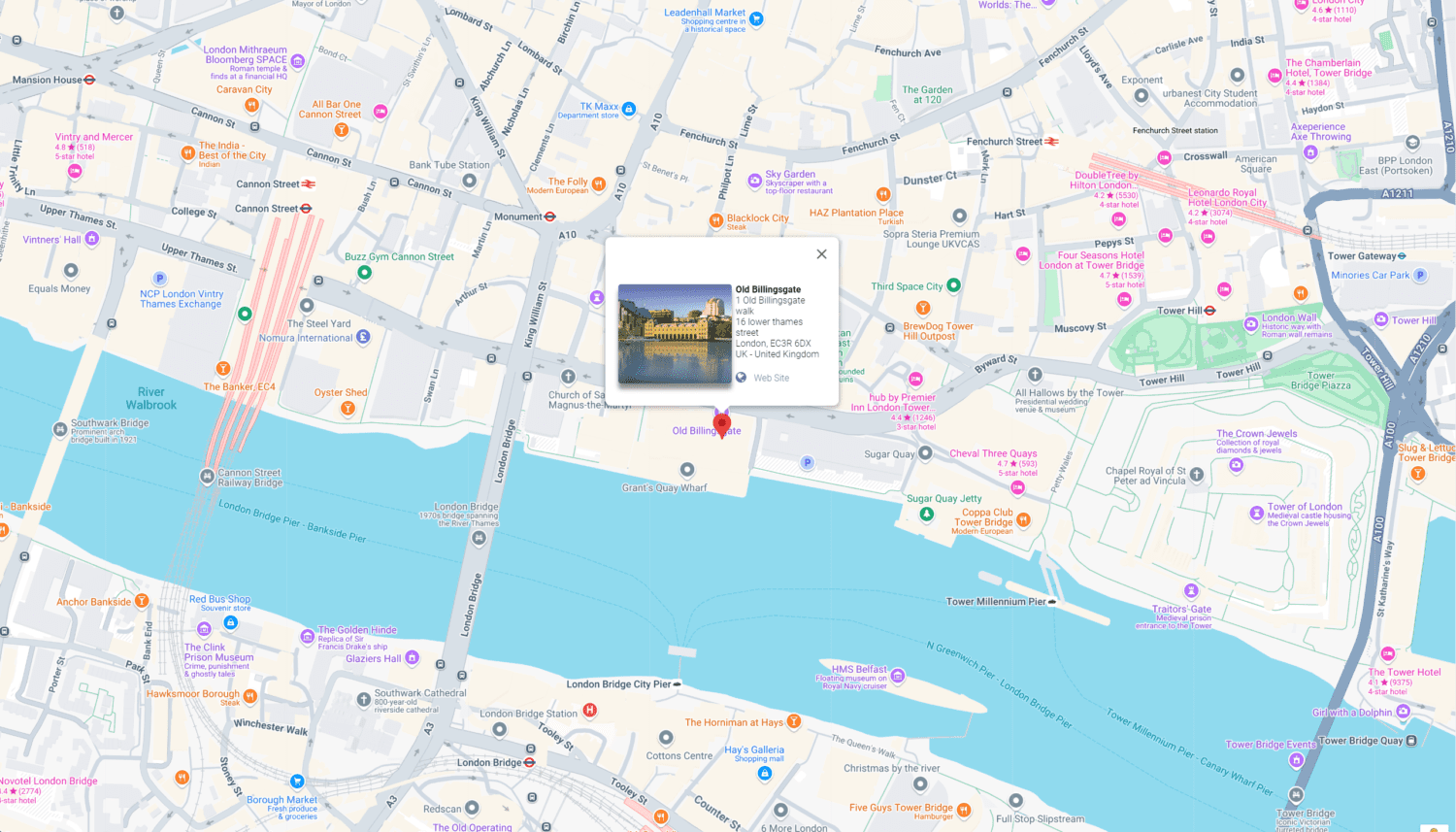Image resolution: width=1456 pixels, height=832 pixels.
Task: Click the Oyster Shed restaurant icon
Action: point(347,409)
